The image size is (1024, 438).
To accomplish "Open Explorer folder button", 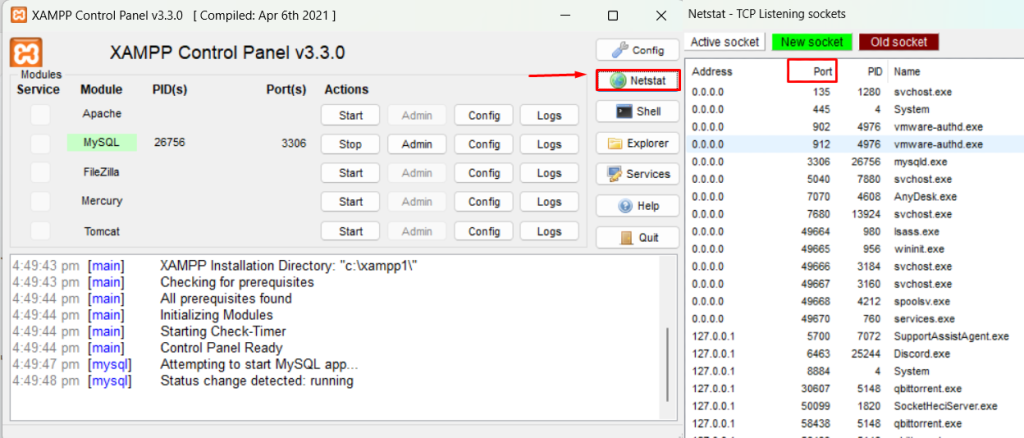I will tap(637, 143).
